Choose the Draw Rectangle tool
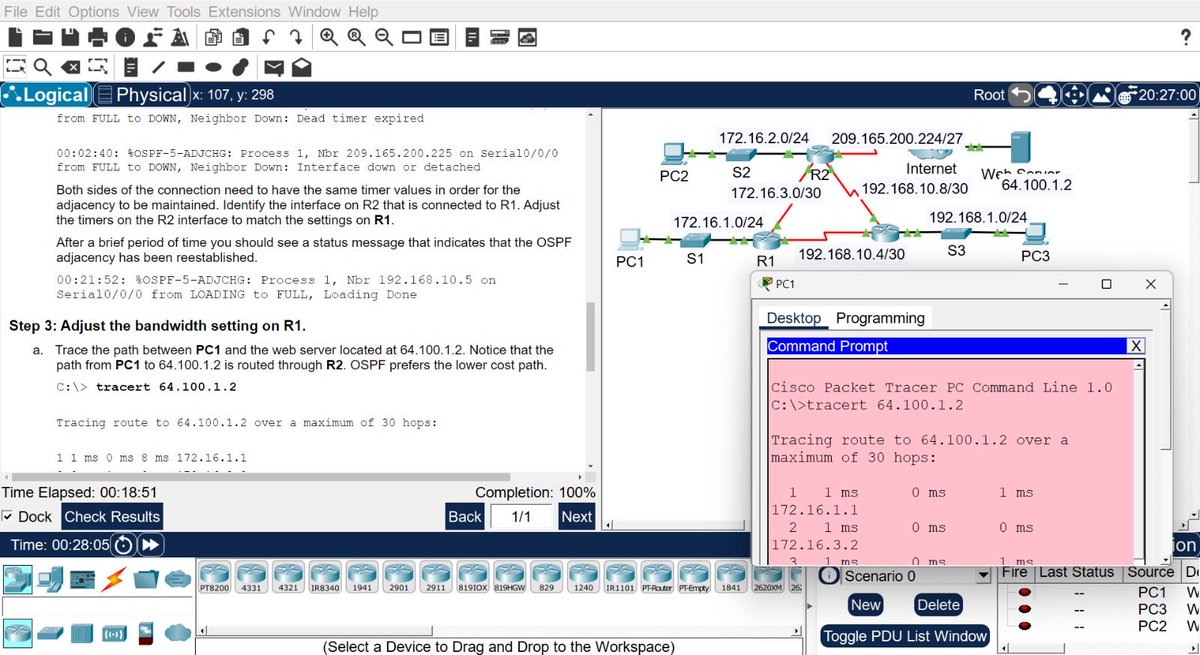The image size is (1200, 655). point(185,67)
